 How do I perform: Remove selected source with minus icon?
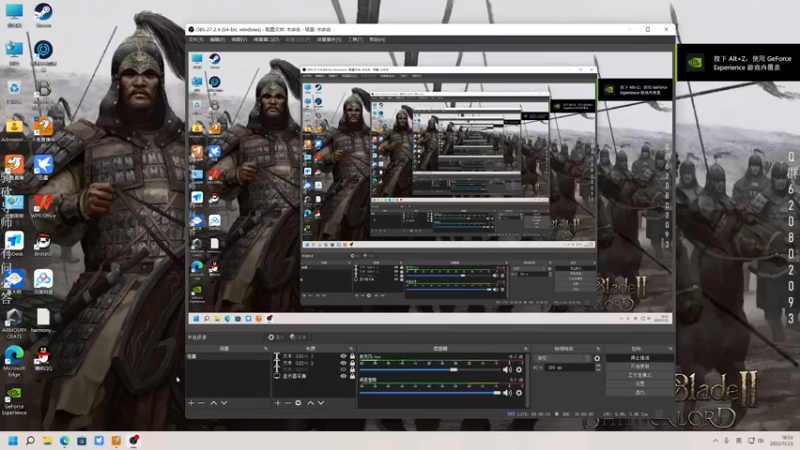(x=288, y=403)
